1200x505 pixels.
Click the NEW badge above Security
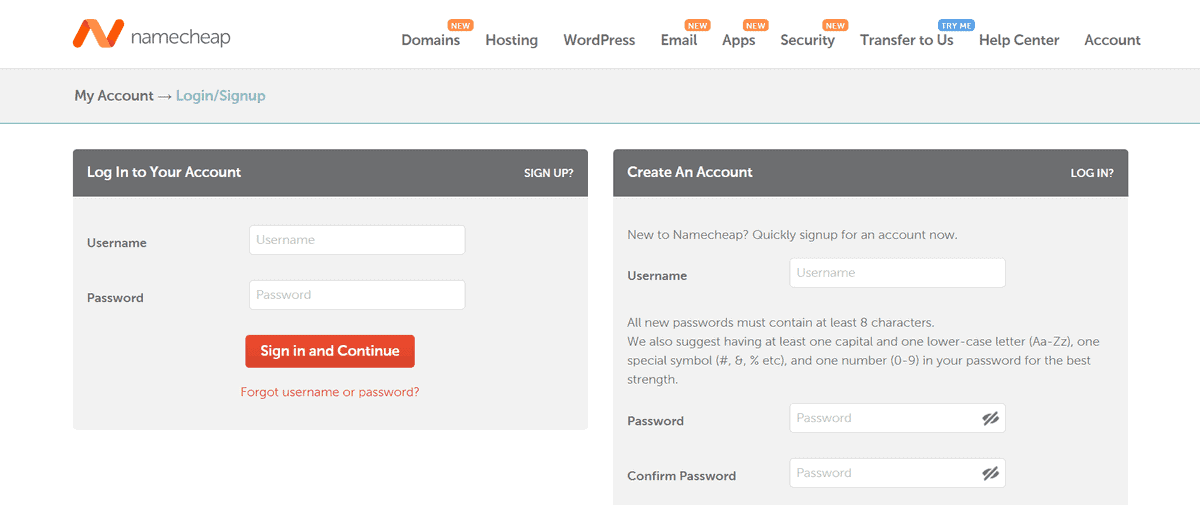pos(834,25)
